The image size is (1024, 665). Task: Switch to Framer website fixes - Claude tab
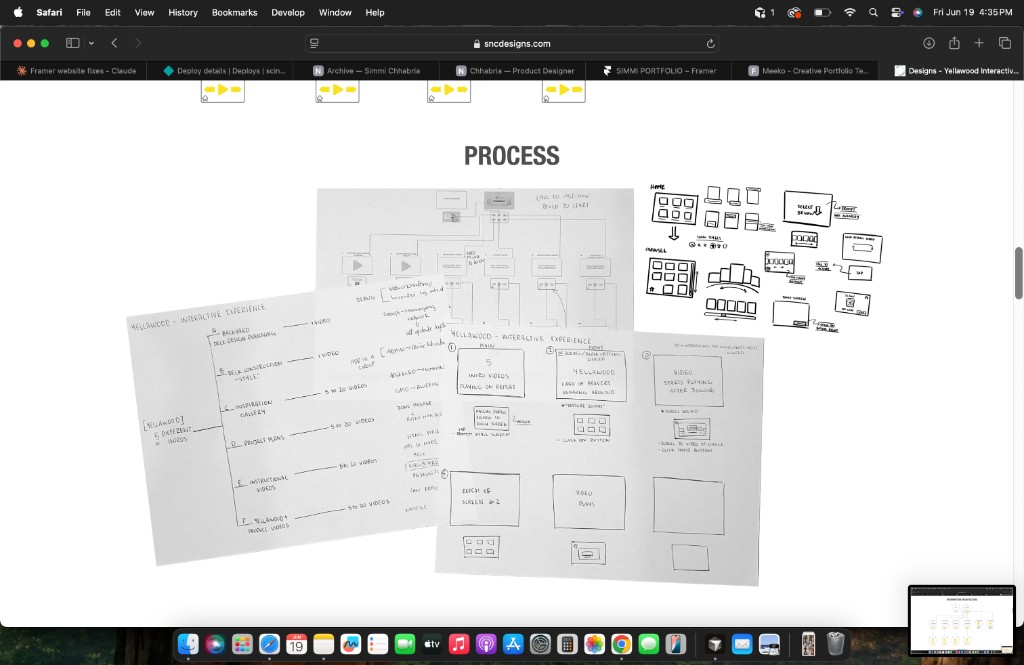pyautogui.click(x=76, y=71)
